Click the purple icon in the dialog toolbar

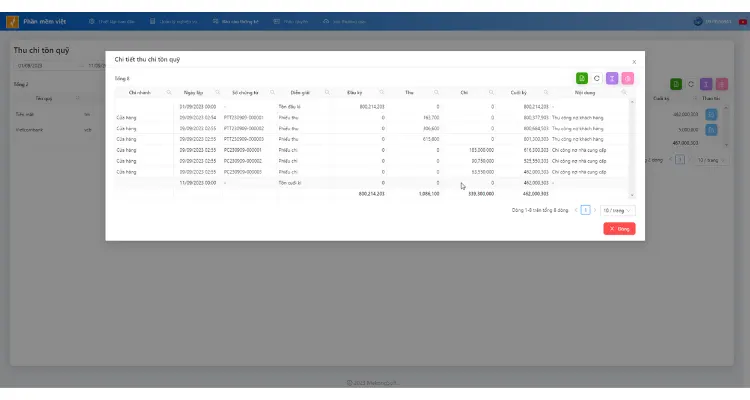pyautogui.click(x=612, y=78)
